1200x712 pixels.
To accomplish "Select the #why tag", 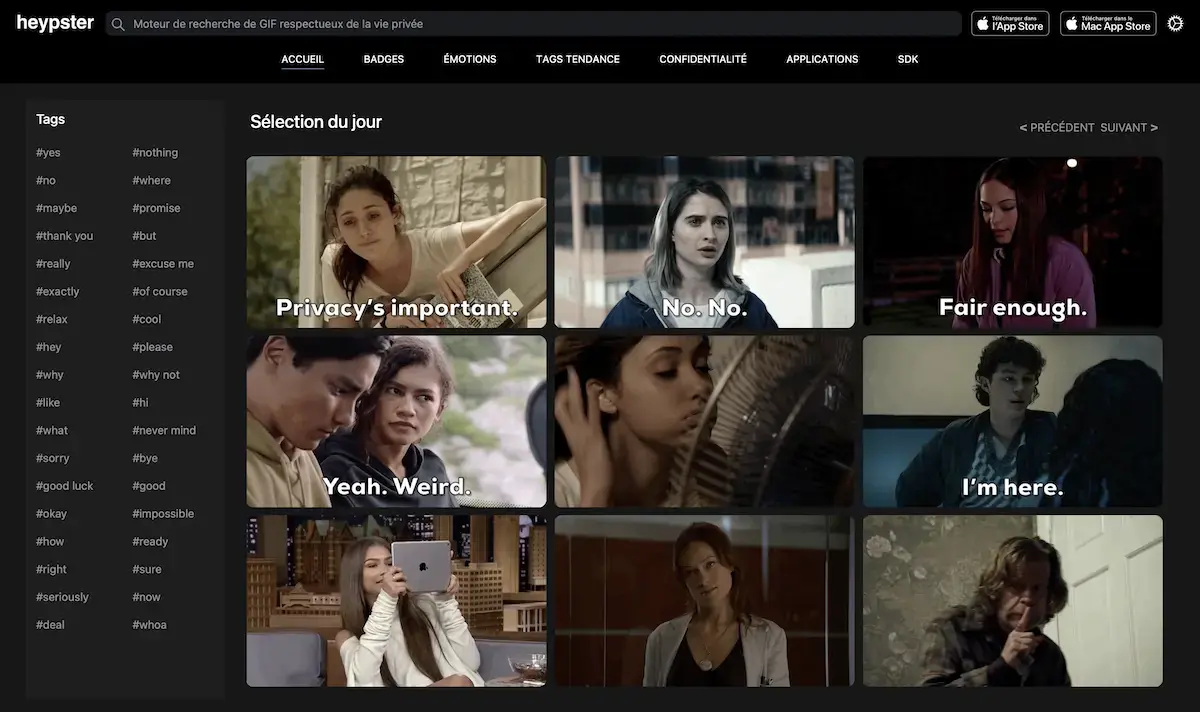I will pyautogui.click(x=49, y=375).
